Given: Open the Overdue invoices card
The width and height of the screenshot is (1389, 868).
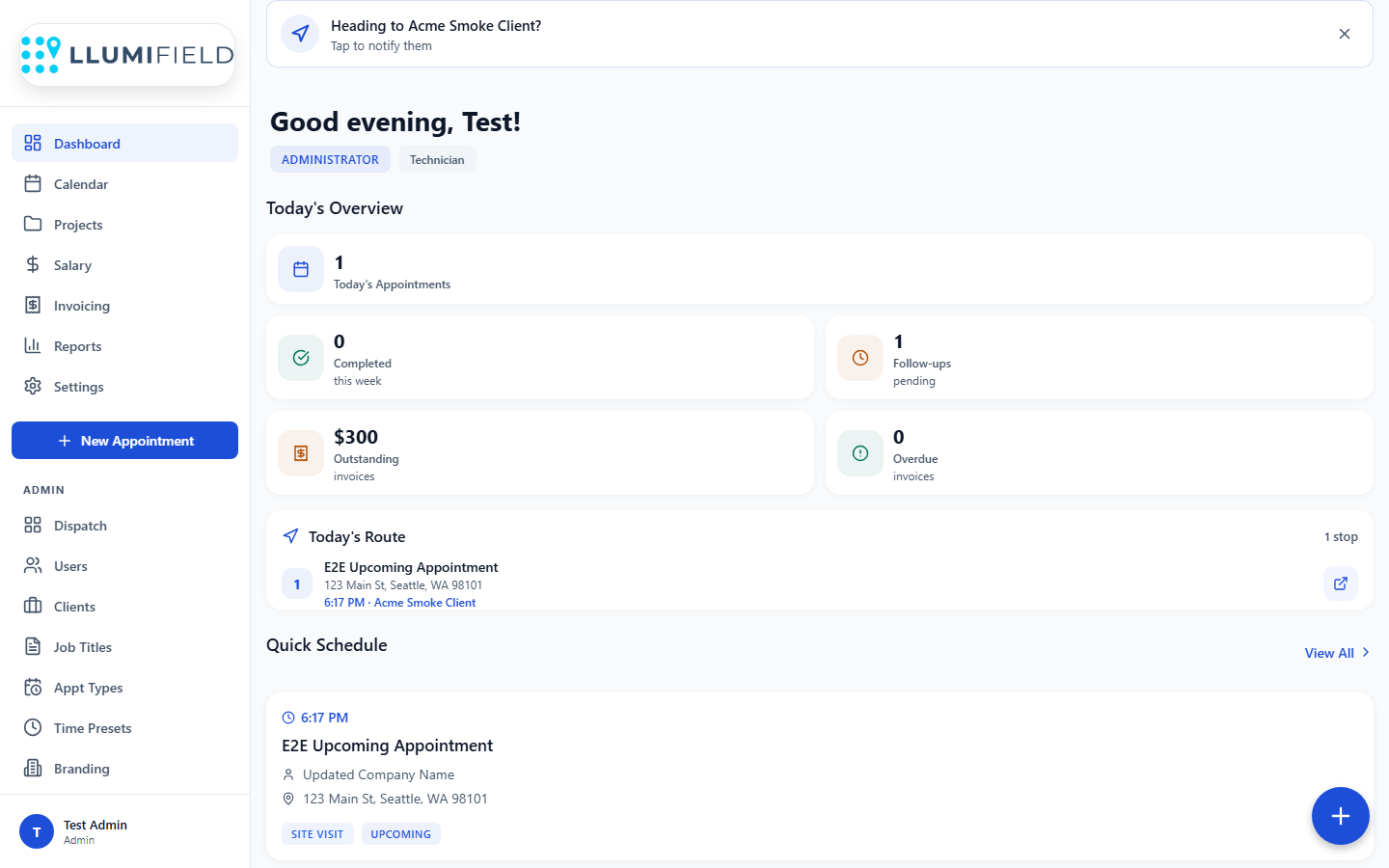Looking at the screenshot, I should 1100,453.
